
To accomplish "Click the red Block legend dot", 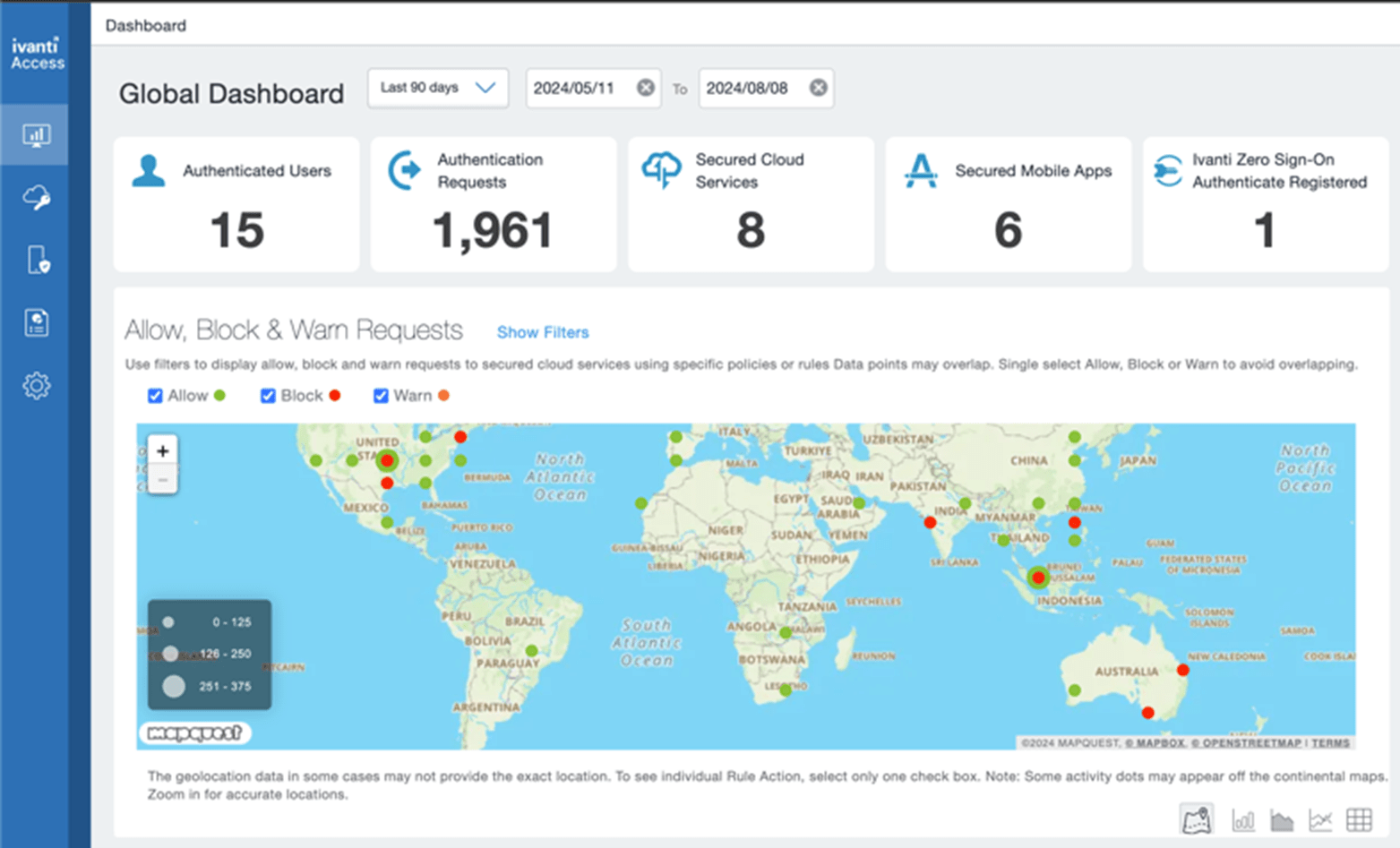I will tap(335, 396).
